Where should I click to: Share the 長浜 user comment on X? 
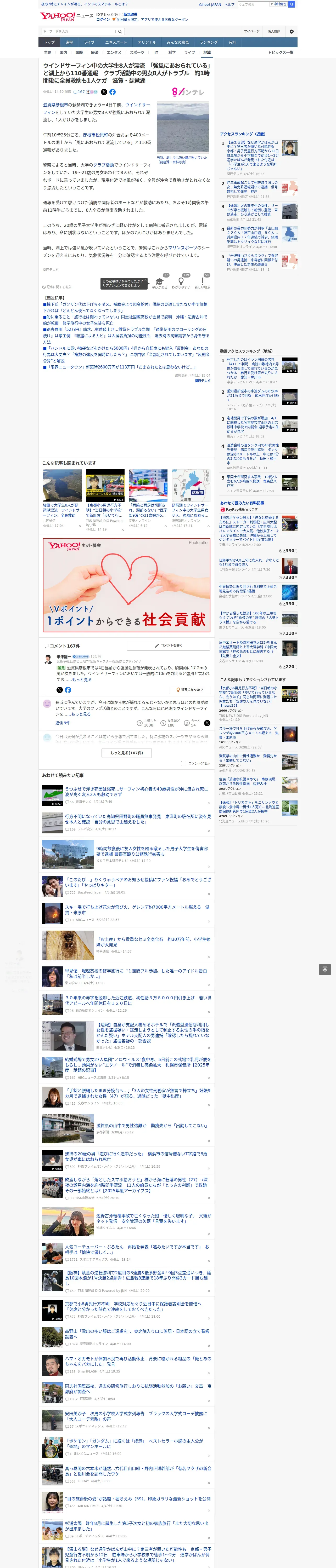click(207, 723)
